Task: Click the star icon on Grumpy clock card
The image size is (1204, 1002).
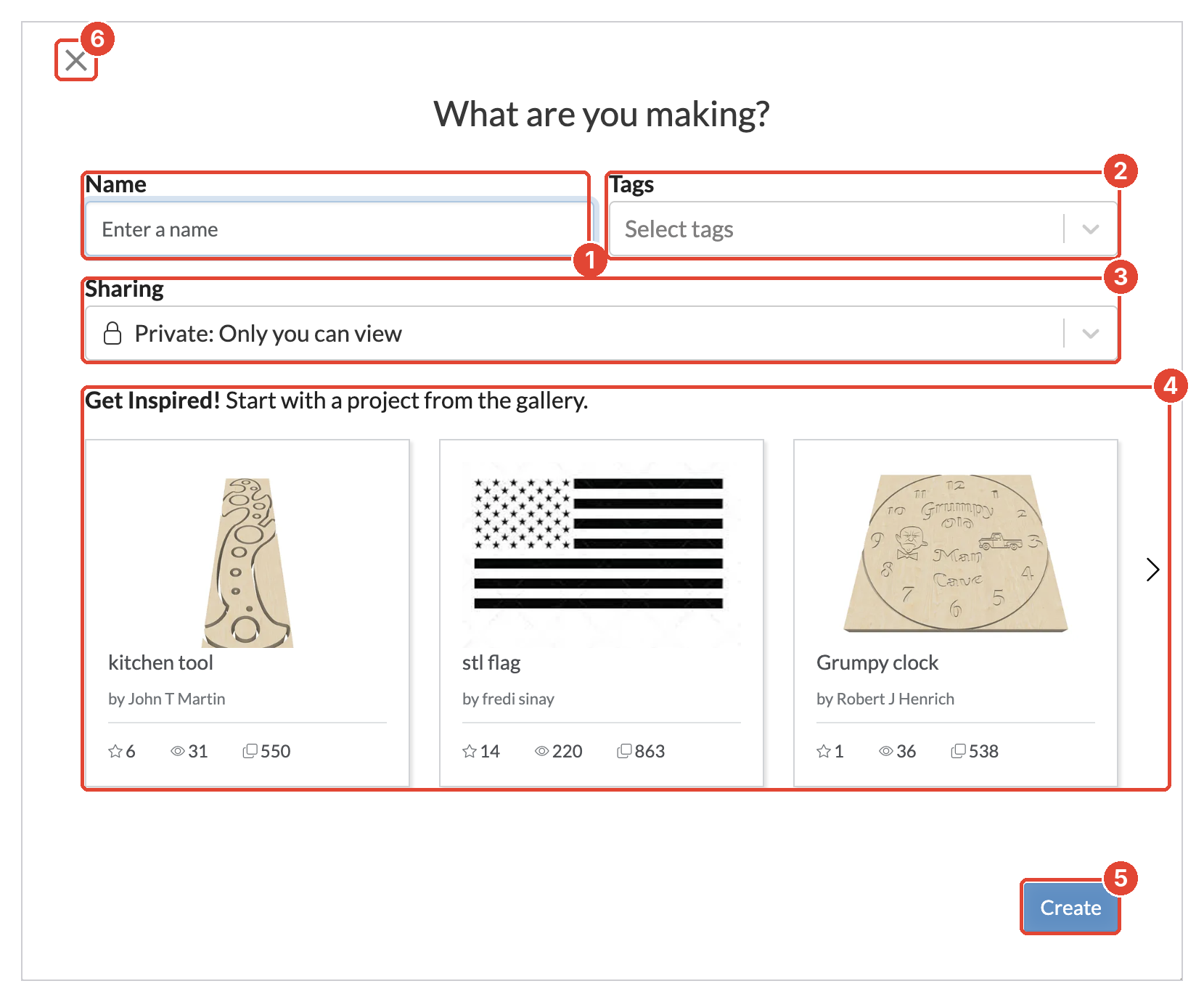Action: pos(823,751)
